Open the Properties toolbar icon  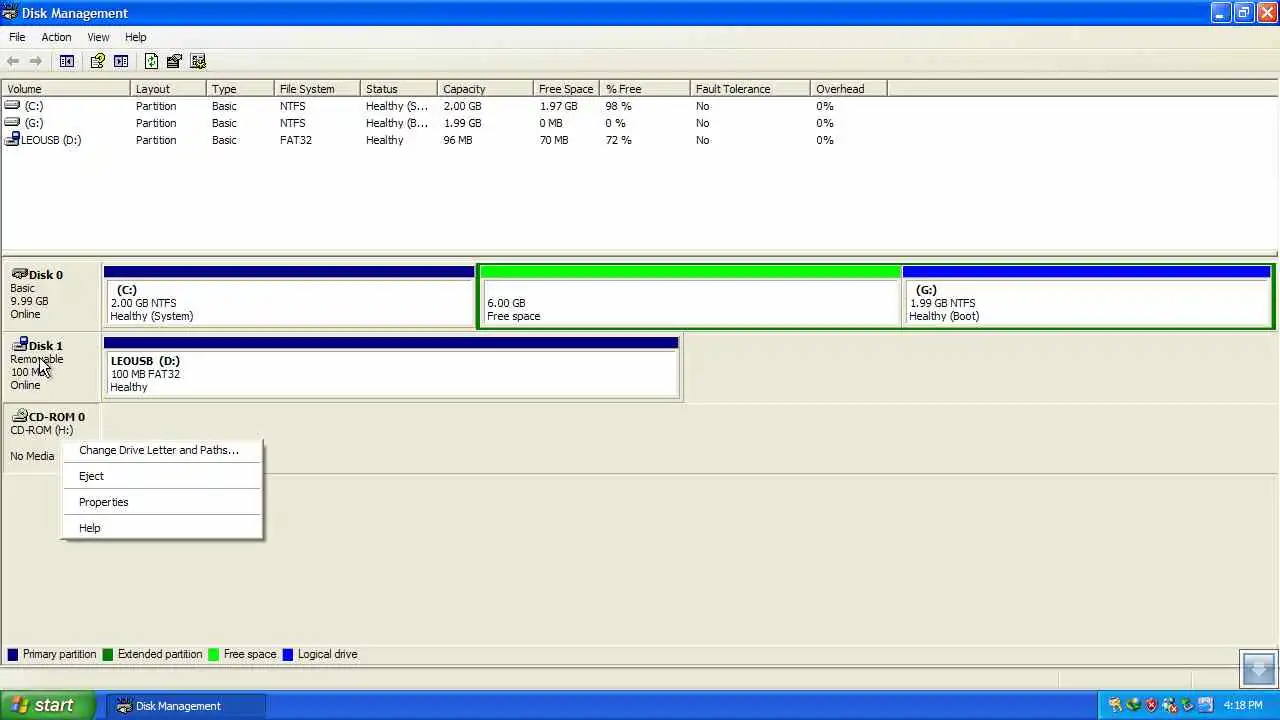[x=174, y=61]
